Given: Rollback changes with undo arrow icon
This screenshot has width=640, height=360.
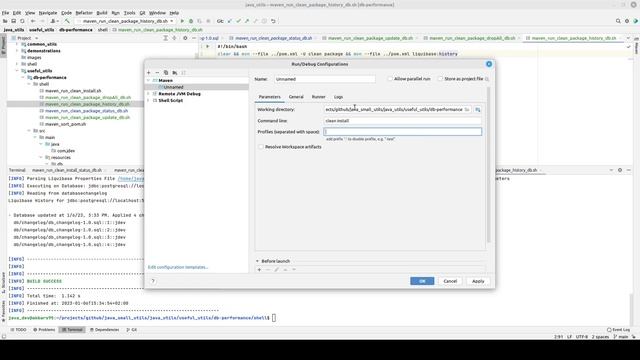Looking at the screenshot, I should coord(273,21).
